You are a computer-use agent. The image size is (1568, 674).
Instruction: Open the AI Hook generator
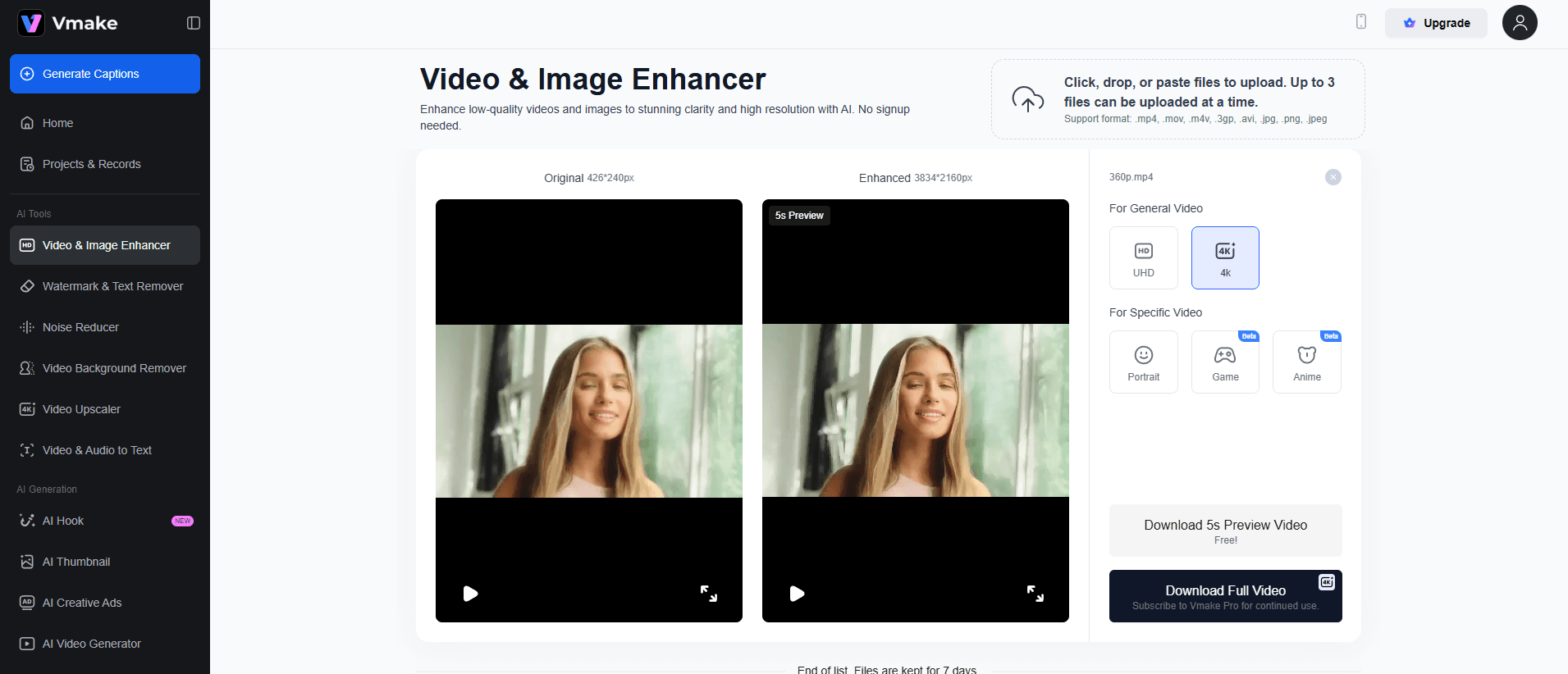105,521
